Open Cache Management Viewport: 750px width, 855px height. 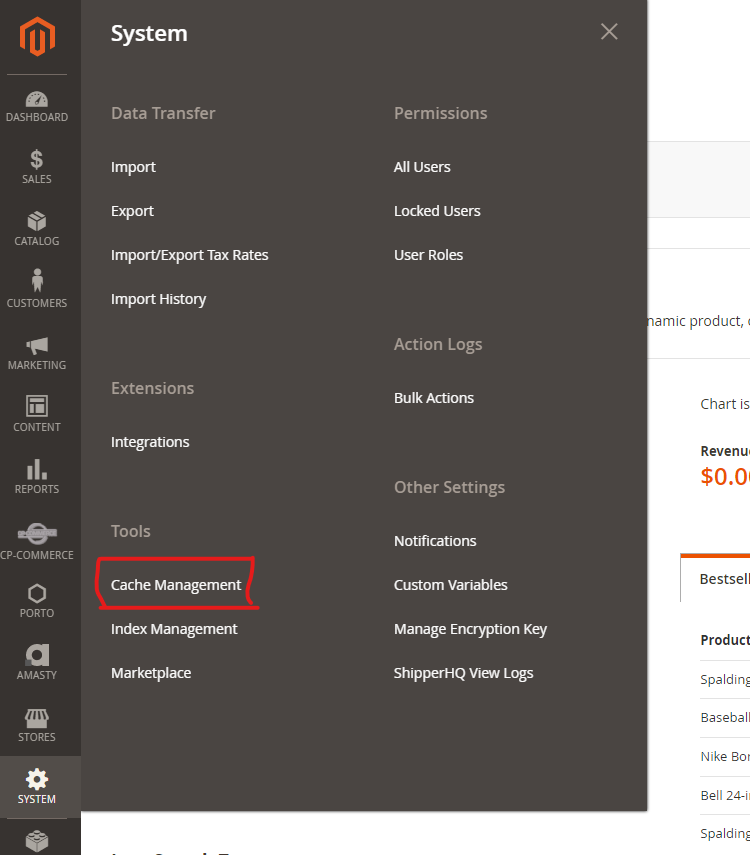176,585
